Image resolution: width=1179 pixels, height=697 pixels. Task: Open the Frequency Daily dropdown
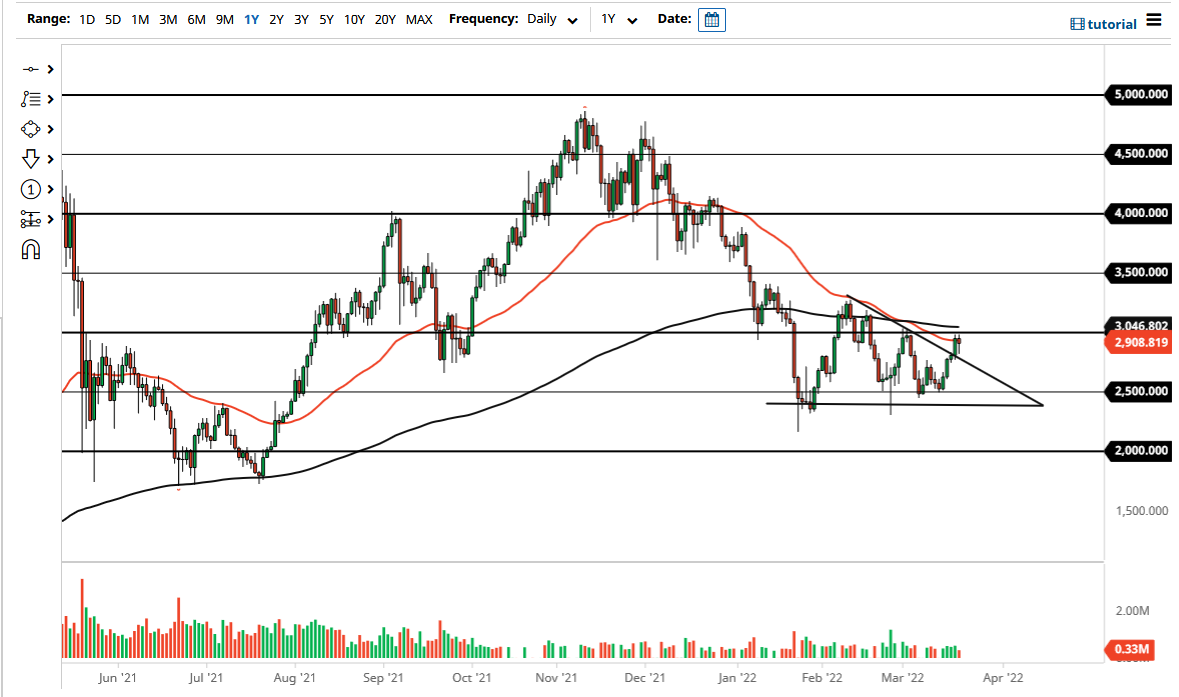[552, 20]
